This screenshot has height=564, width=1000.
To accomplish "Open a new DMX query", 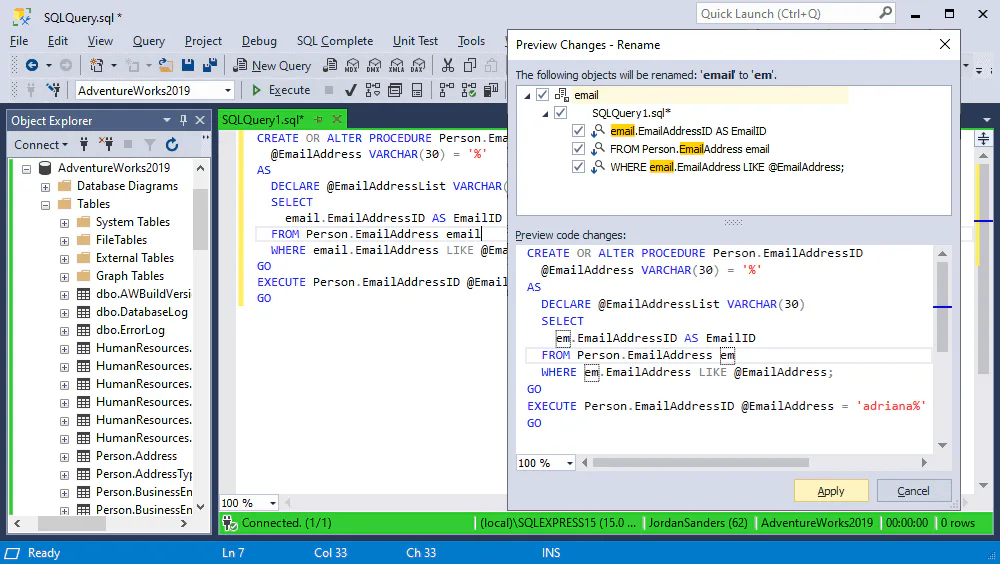I will pos(374,65).
